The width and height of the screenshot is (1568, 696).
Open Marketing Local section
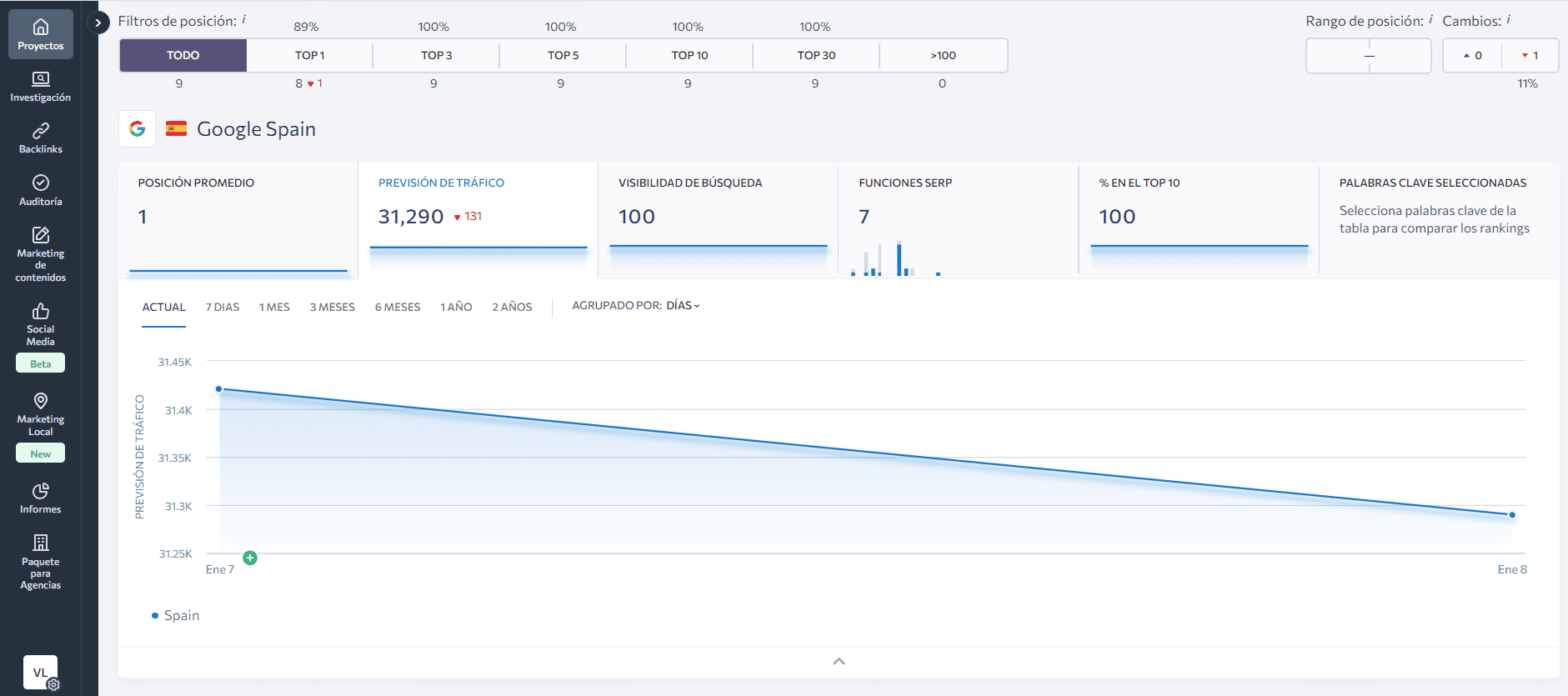40,414
